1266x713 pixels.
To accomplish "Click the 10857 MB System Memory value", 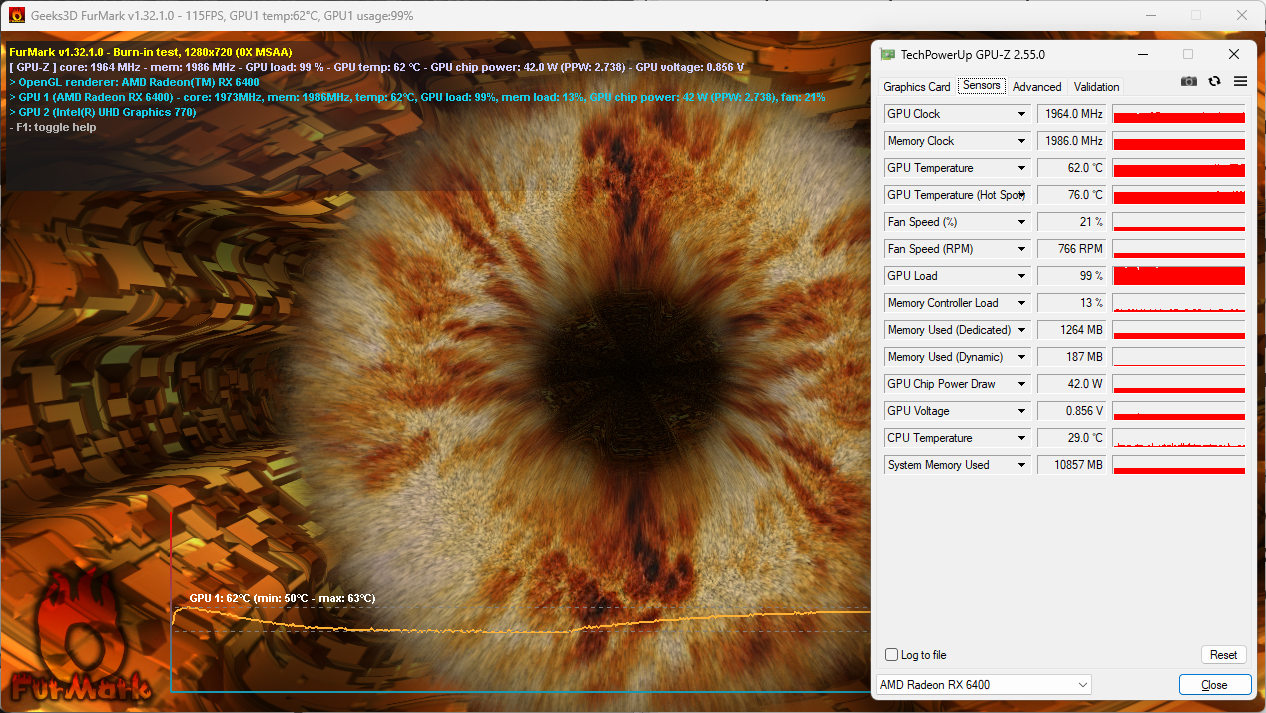I will point(1072,465).
